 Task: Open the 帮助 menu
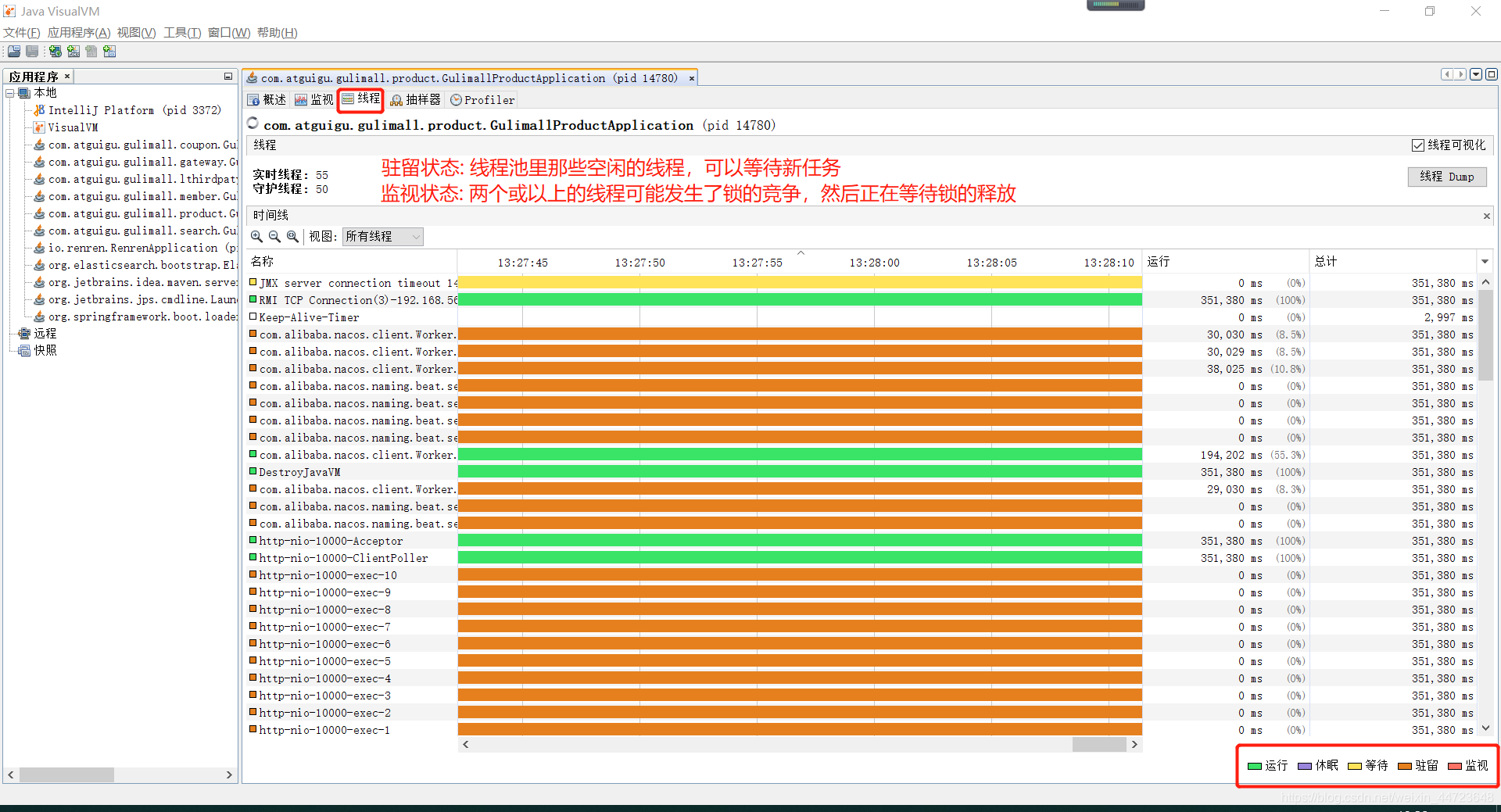[x=277, y=33]
